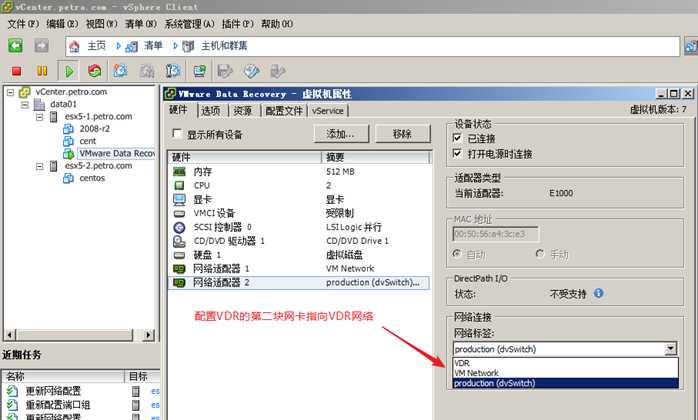Select the 手动 MAC address radio button
Viewport: 698px width, 420px height.
pos(540,254)
